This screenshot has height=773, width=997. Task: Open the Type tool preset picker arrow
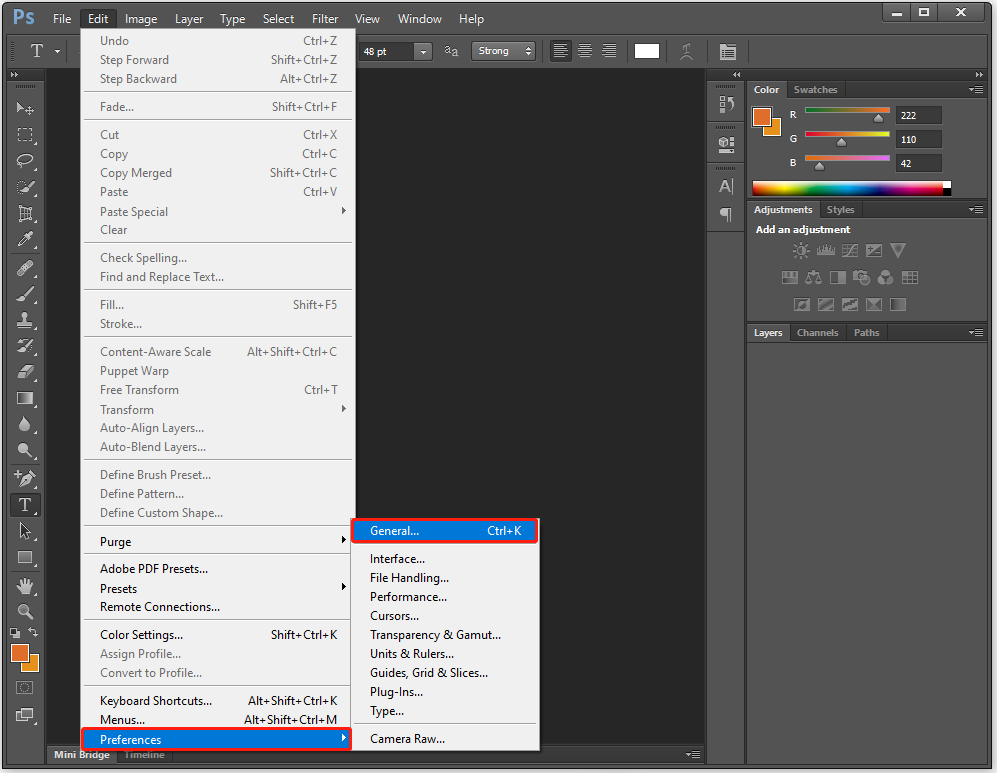[x=57, y=51]
